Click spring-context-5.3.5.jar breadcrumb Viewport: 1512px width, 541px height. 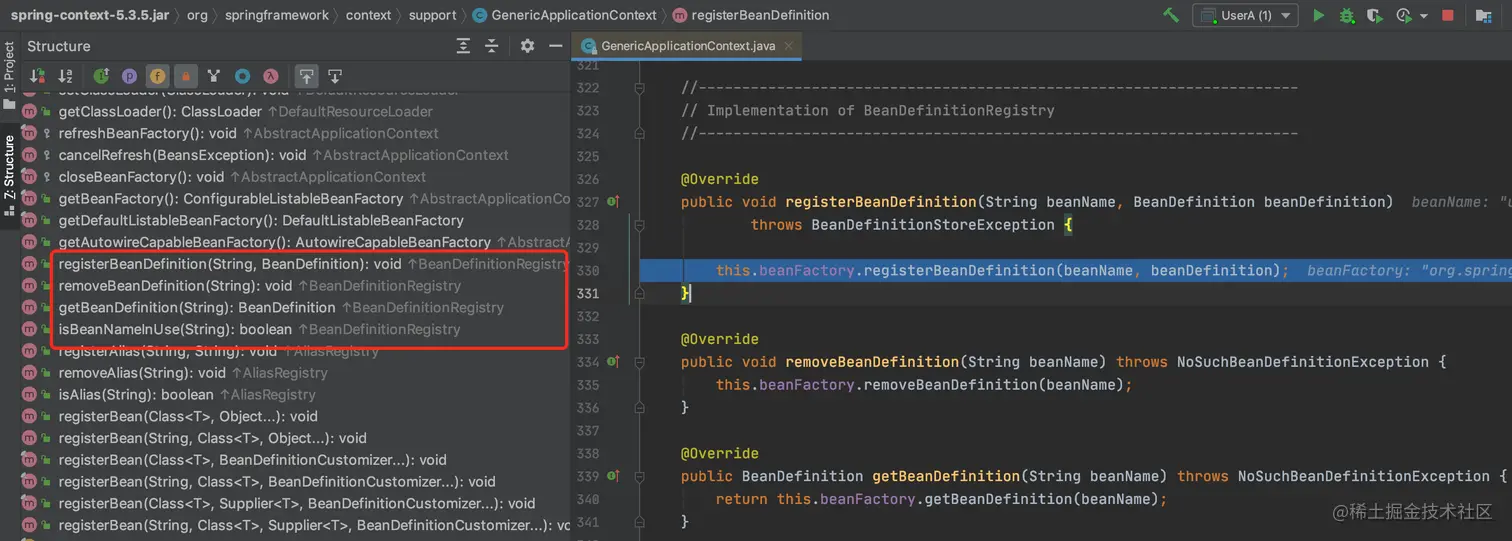click(89, 15)
